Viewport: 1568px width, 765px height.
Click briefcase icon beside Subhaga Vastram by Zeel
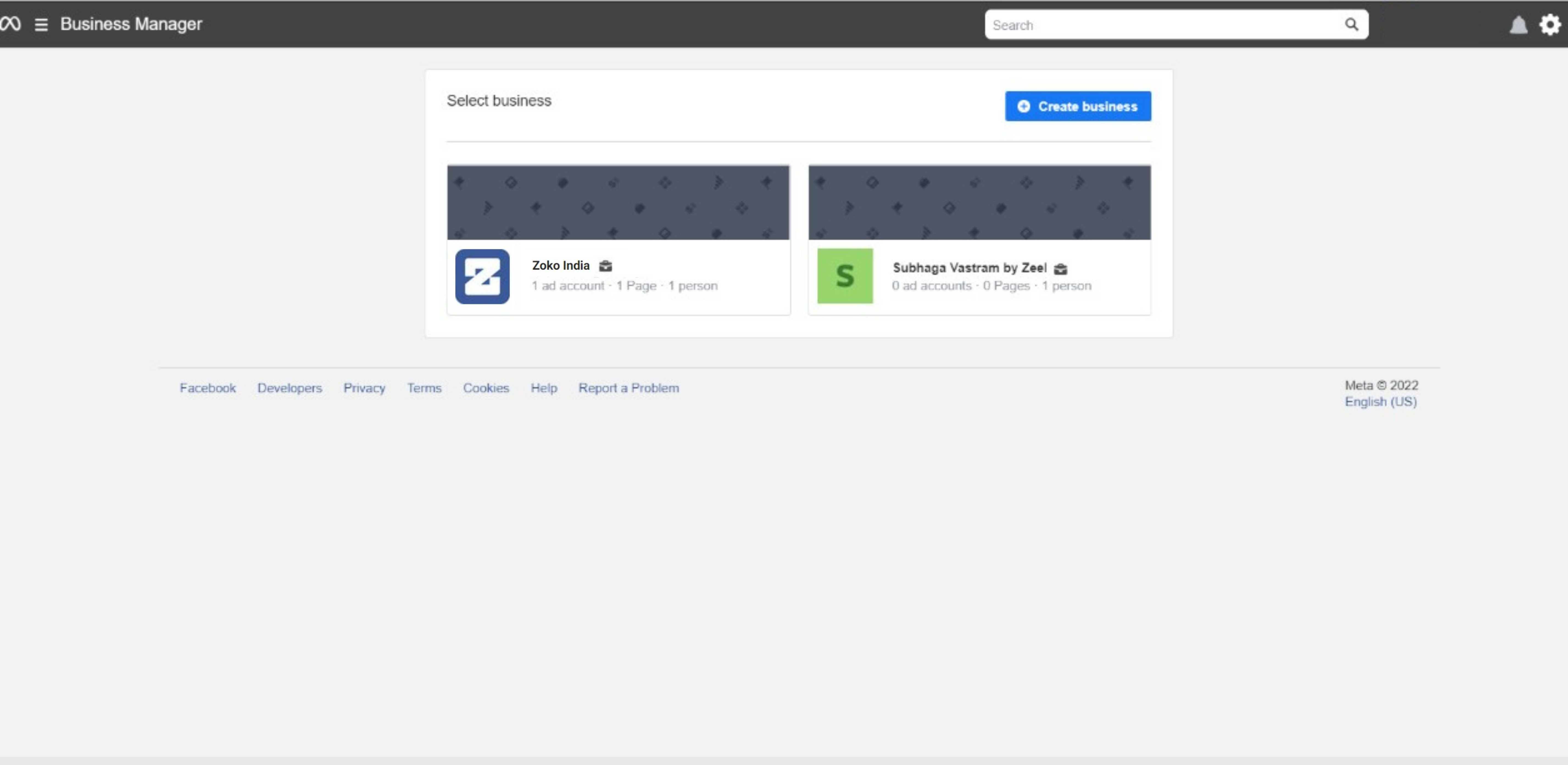tap(1060, 268)
